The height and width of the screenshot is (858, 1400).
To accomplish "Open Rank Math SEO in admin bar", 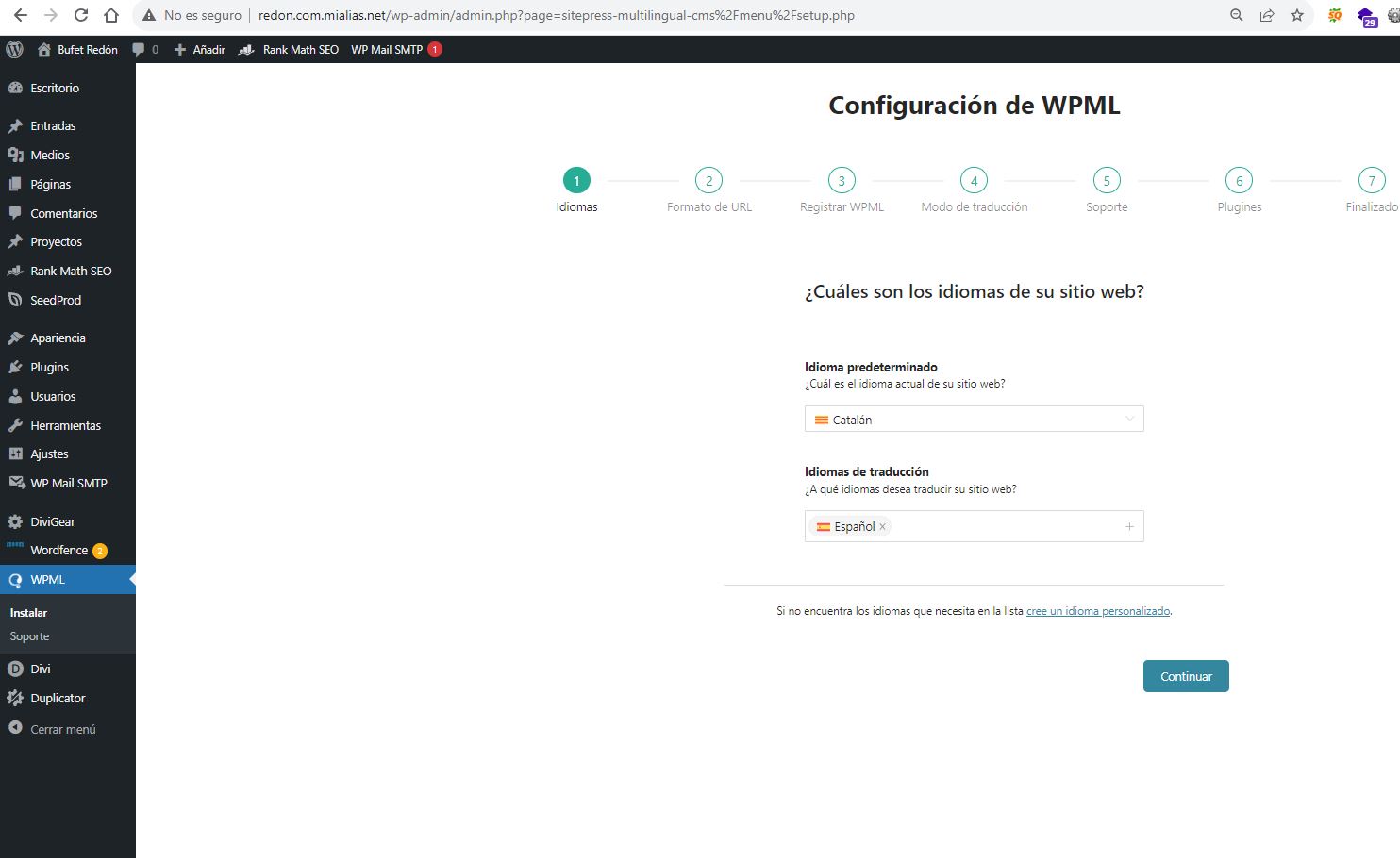I will [289, 49].
